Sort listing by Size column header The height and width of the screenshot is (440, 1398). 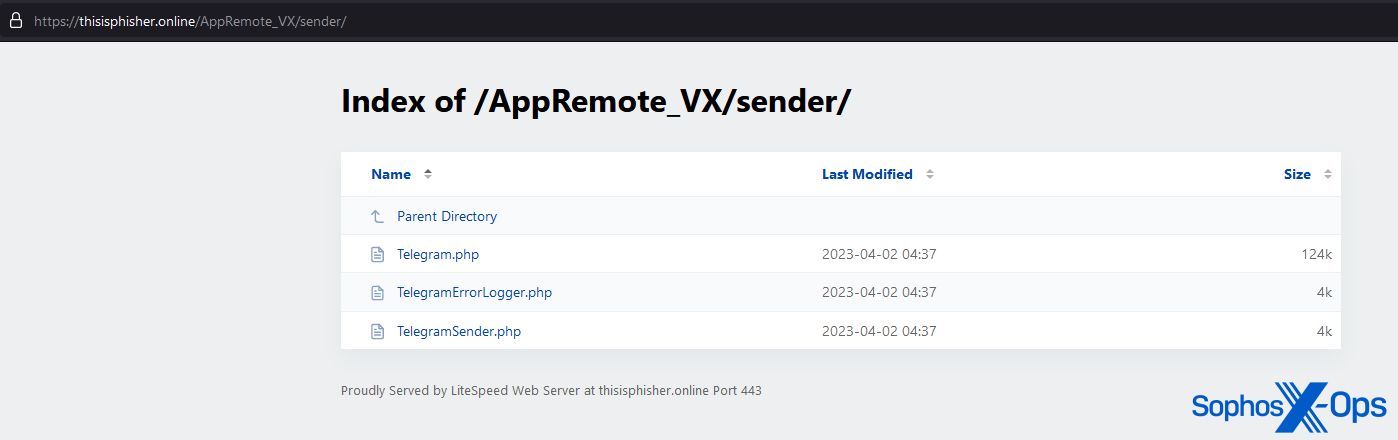pos(1297,174)
